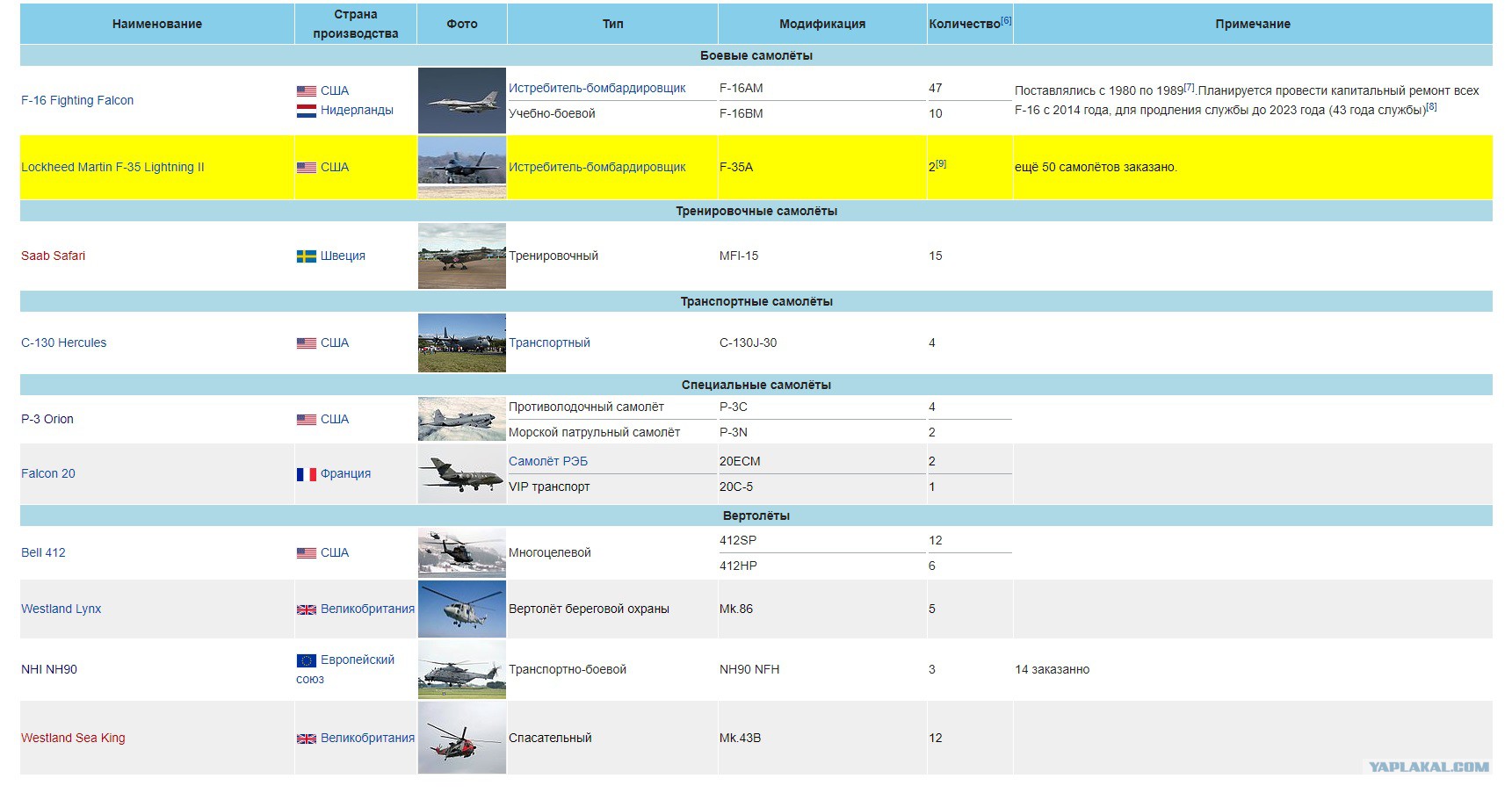1512x793 pixels.
Task: Click the Великобритания link for Westland Lynx
Action: (x=367, y=609)
